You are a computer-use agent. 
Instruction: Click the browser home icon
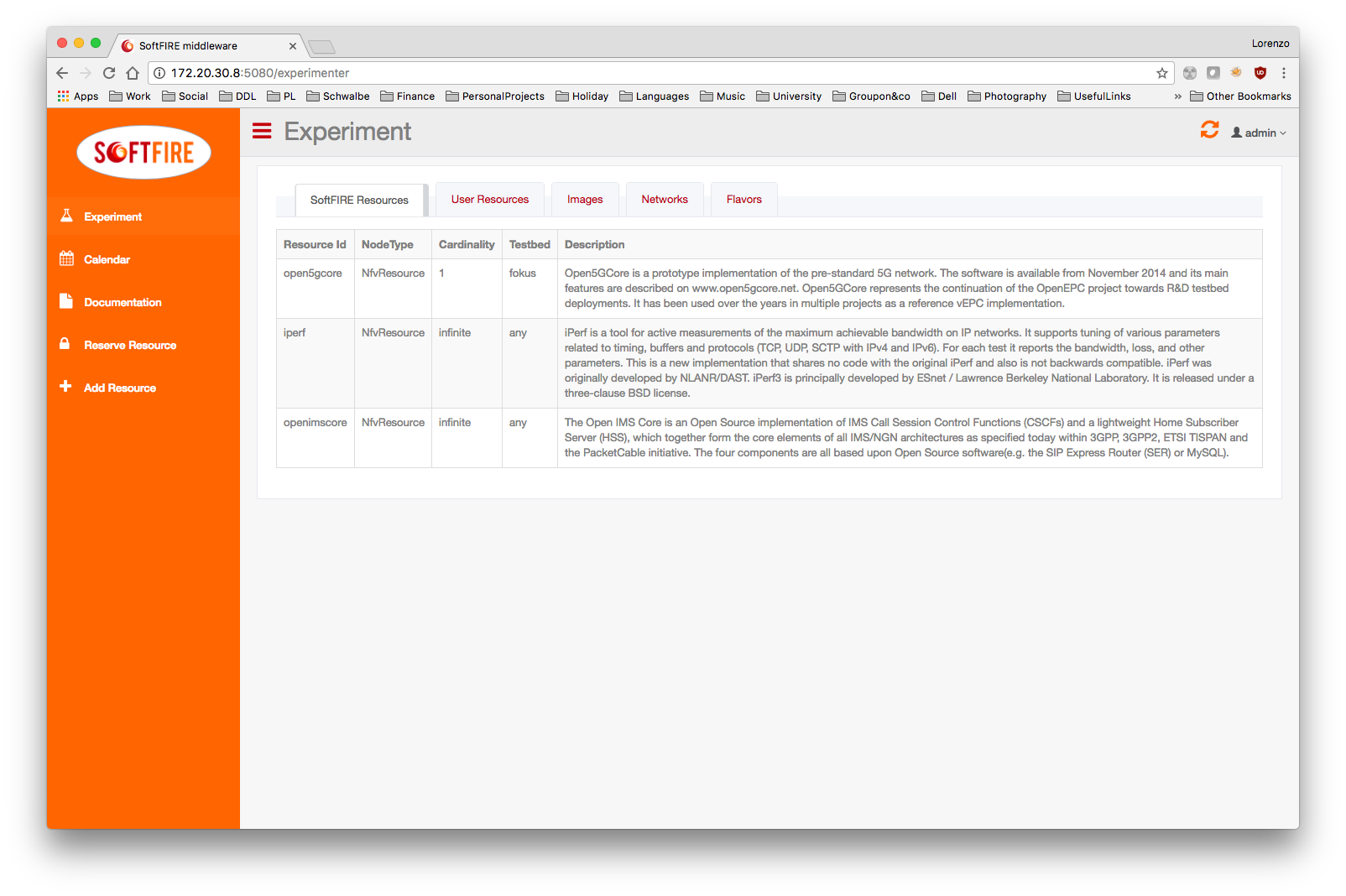point(133,73)
